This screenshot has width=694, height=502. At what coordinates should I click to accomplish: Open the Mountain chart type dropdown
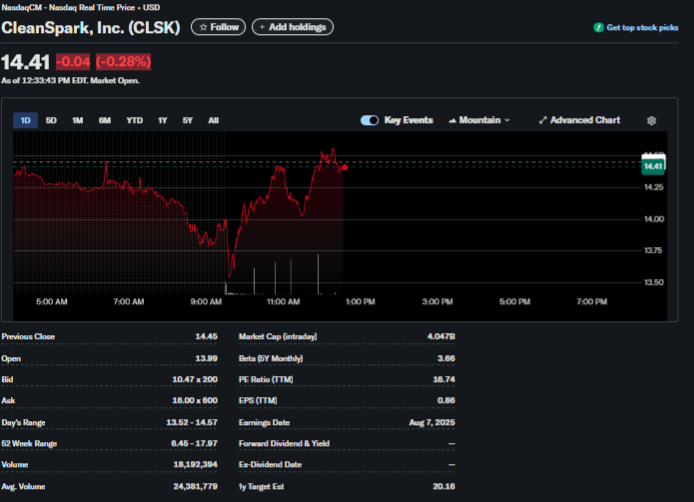[x=479, y=120]
